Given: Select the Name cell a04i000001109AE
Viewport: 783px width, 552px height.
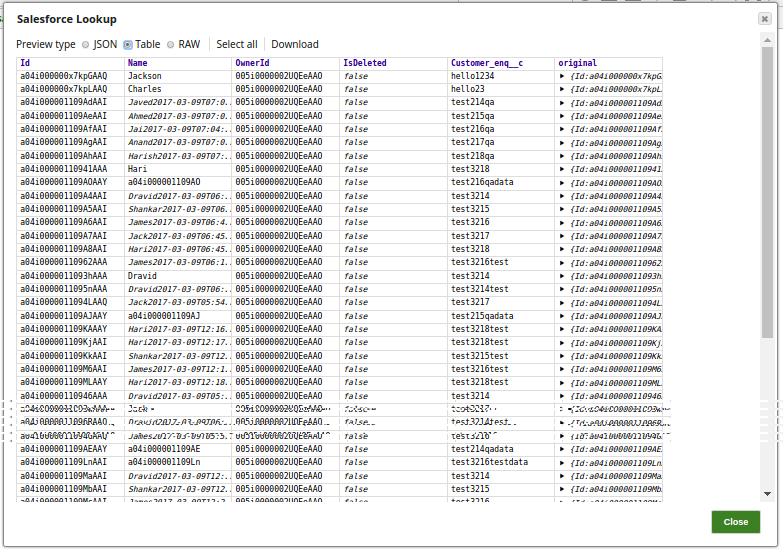Looking at the screenshot, I should pyautogui.click(x=178, y=449).
